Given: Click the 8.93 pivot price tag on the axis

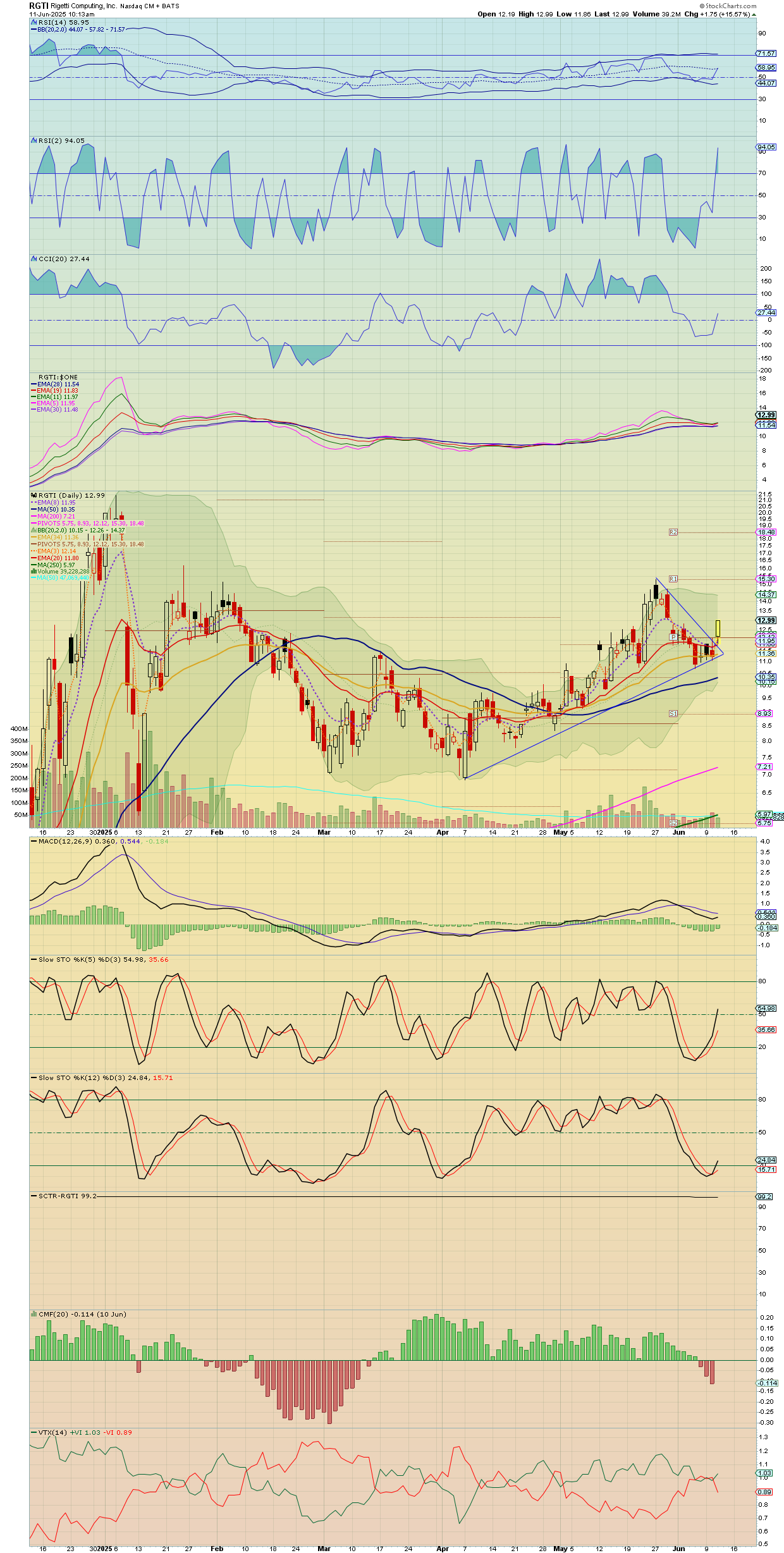Looking at the screenshot, I should [x=764, y=713].
